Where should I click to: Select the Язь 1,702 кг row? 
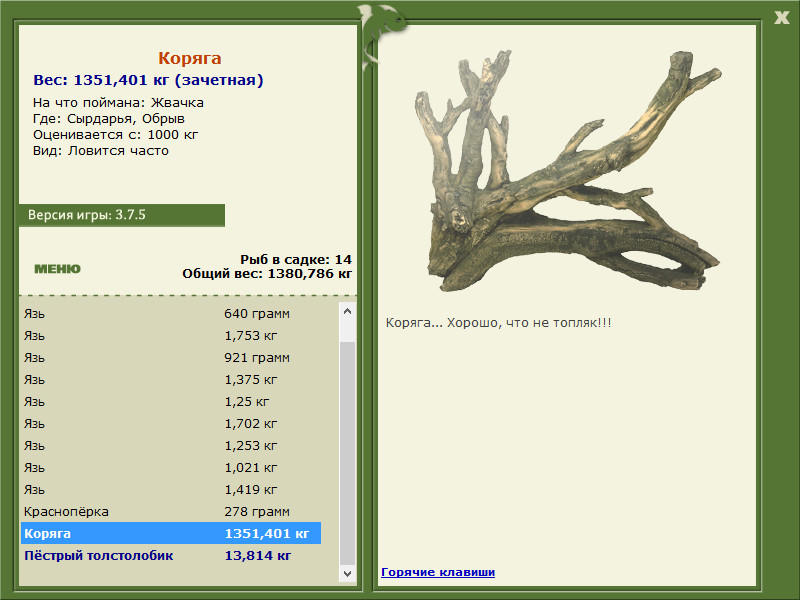(x=171, y=423)
